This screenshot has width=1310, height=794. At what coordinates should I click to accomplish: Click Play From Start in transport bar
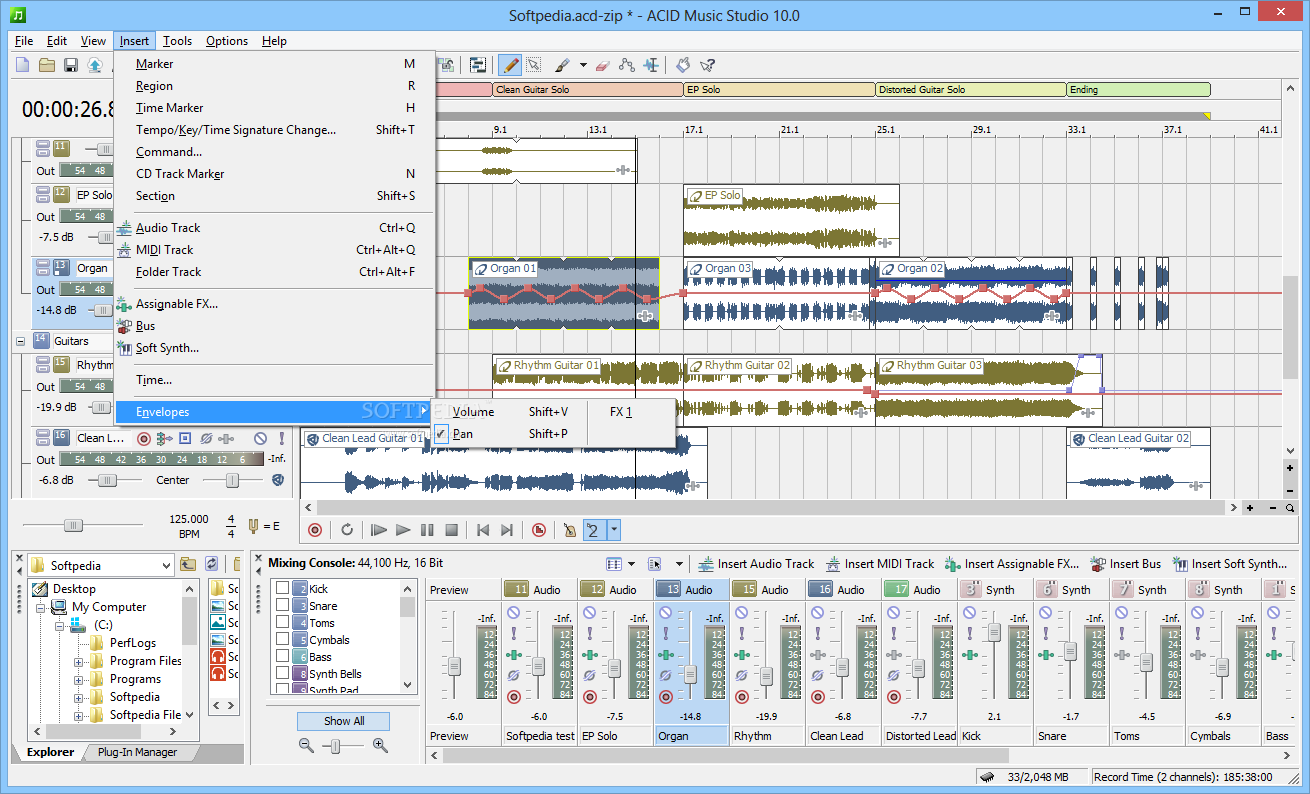tap(379, 530)
